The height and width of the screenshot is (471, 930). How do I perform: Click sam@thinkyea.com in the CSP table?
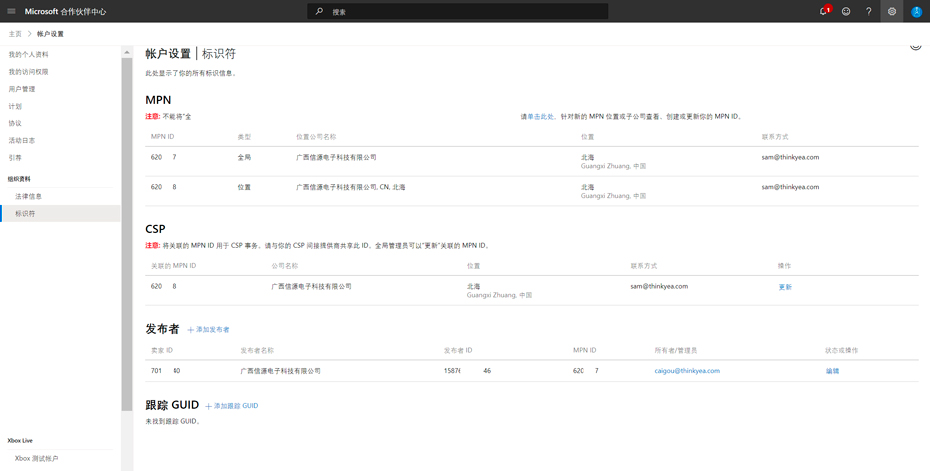659,286
